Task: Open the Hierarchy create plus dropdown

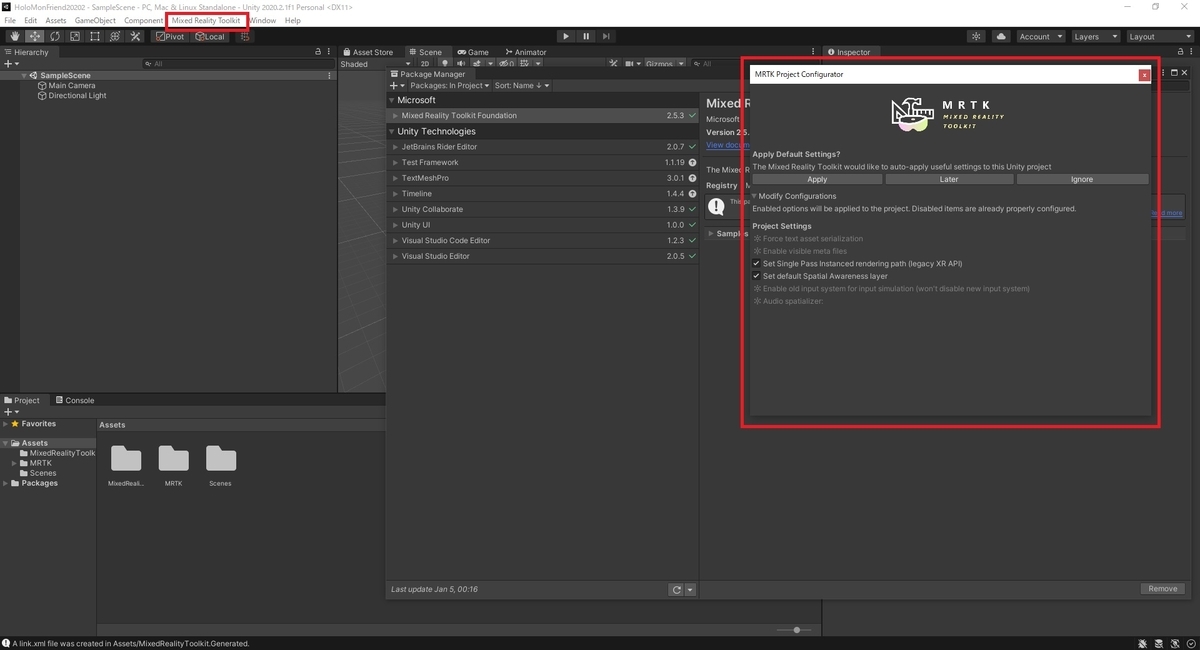Action: point(12,64)
